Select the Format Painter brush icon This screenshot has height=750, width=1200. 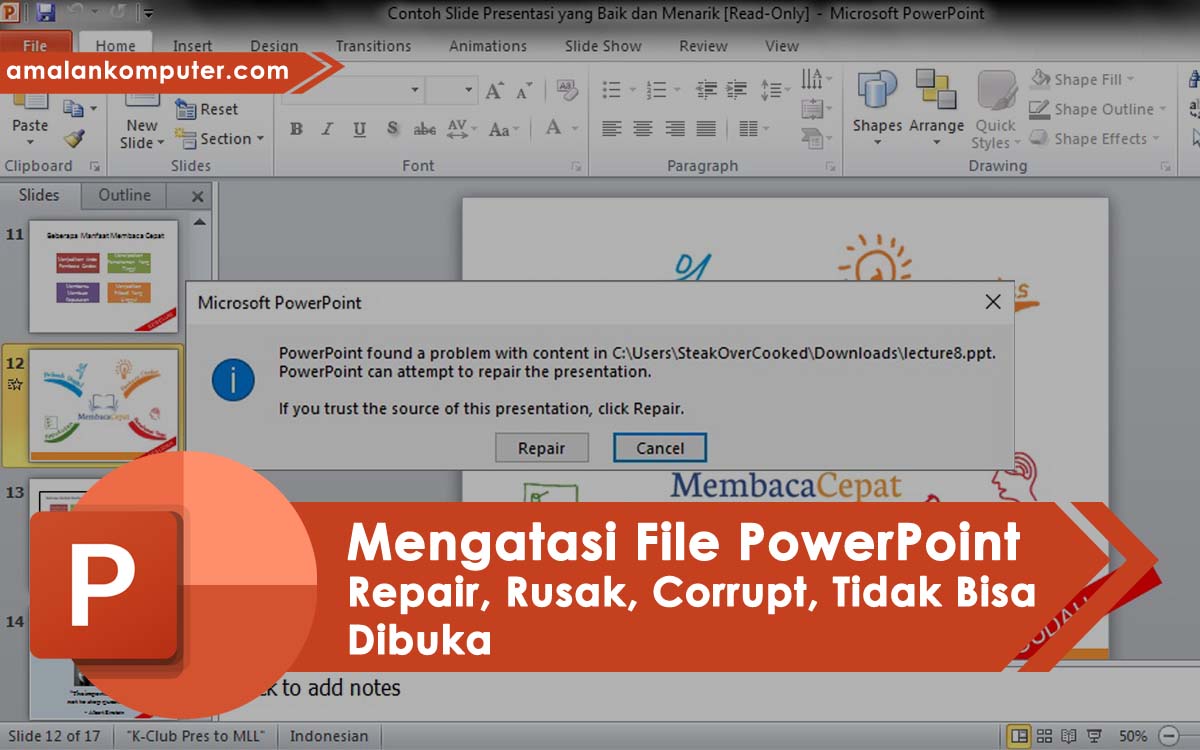74,139
